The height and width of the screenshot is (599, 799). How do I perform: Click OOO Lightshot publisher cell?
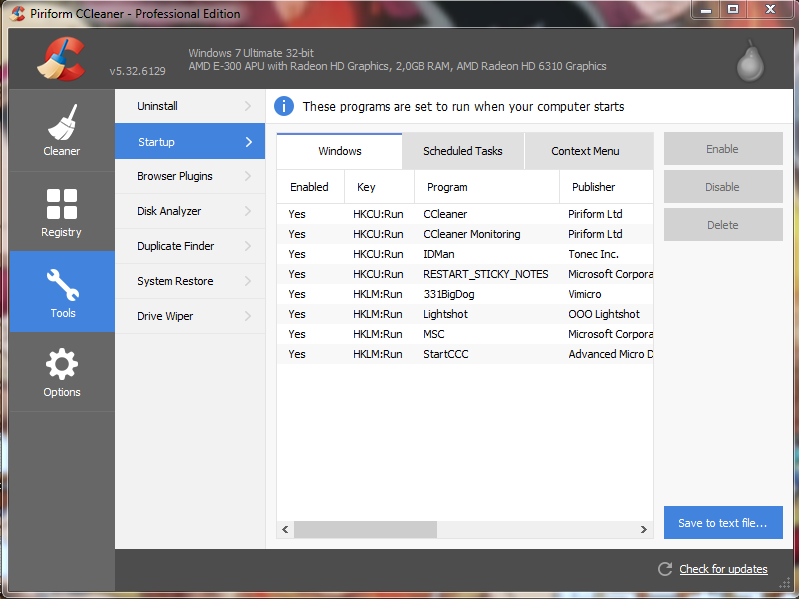click(604, 314)
